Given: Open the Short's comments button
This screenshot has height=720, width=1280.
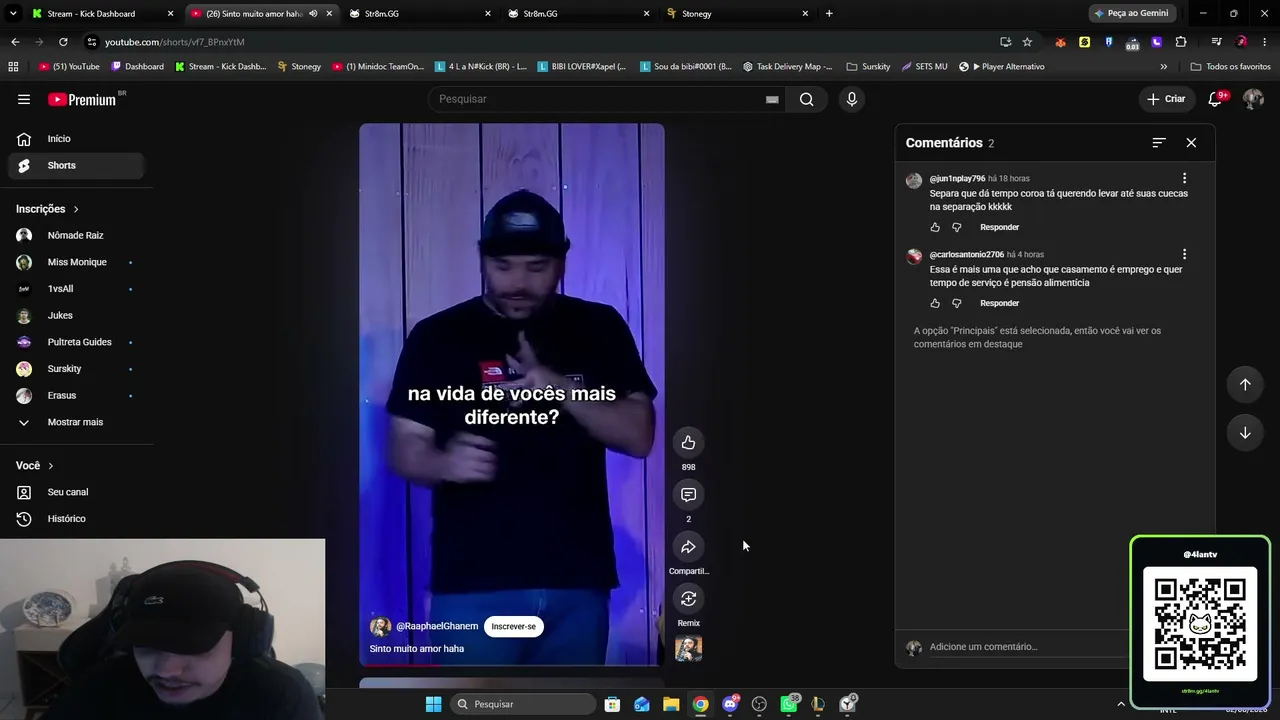Looking at the screenshot, I should tap(688, 495).
